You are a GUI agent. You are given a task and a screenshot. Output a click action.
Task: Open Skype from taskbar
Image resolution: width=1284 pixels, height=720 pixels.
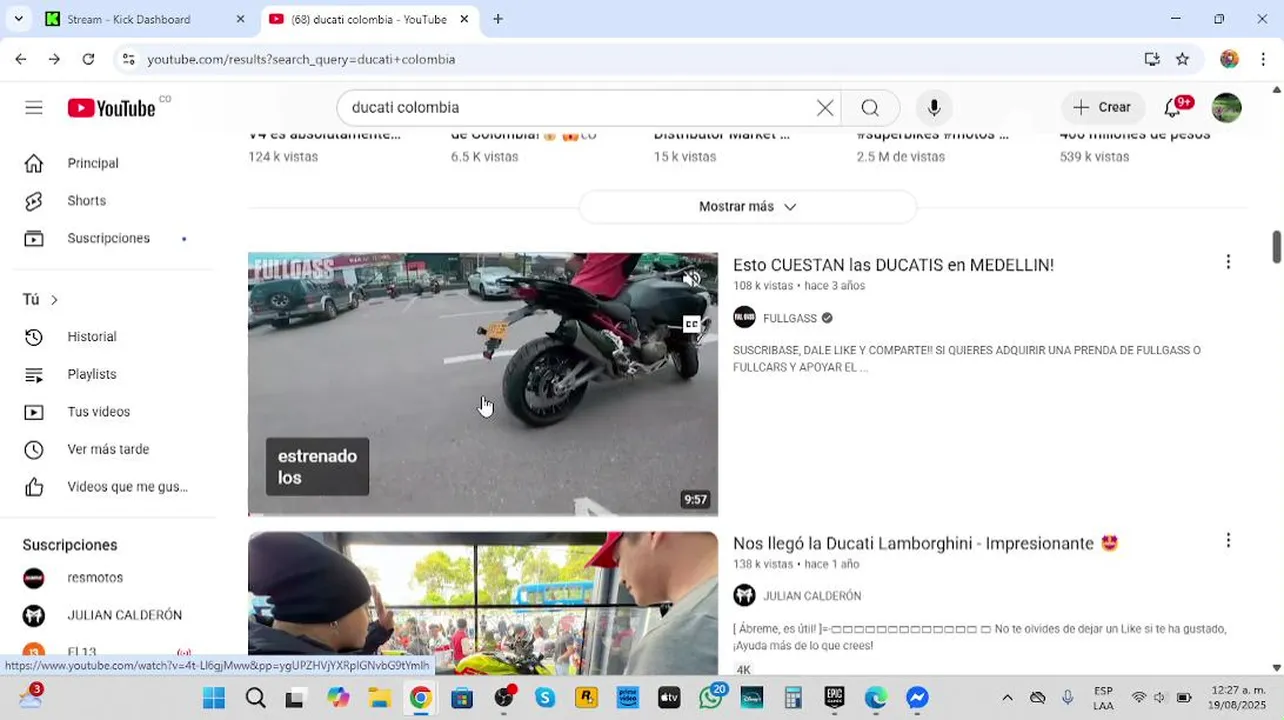pyautogui.click(x=545, y=698)
